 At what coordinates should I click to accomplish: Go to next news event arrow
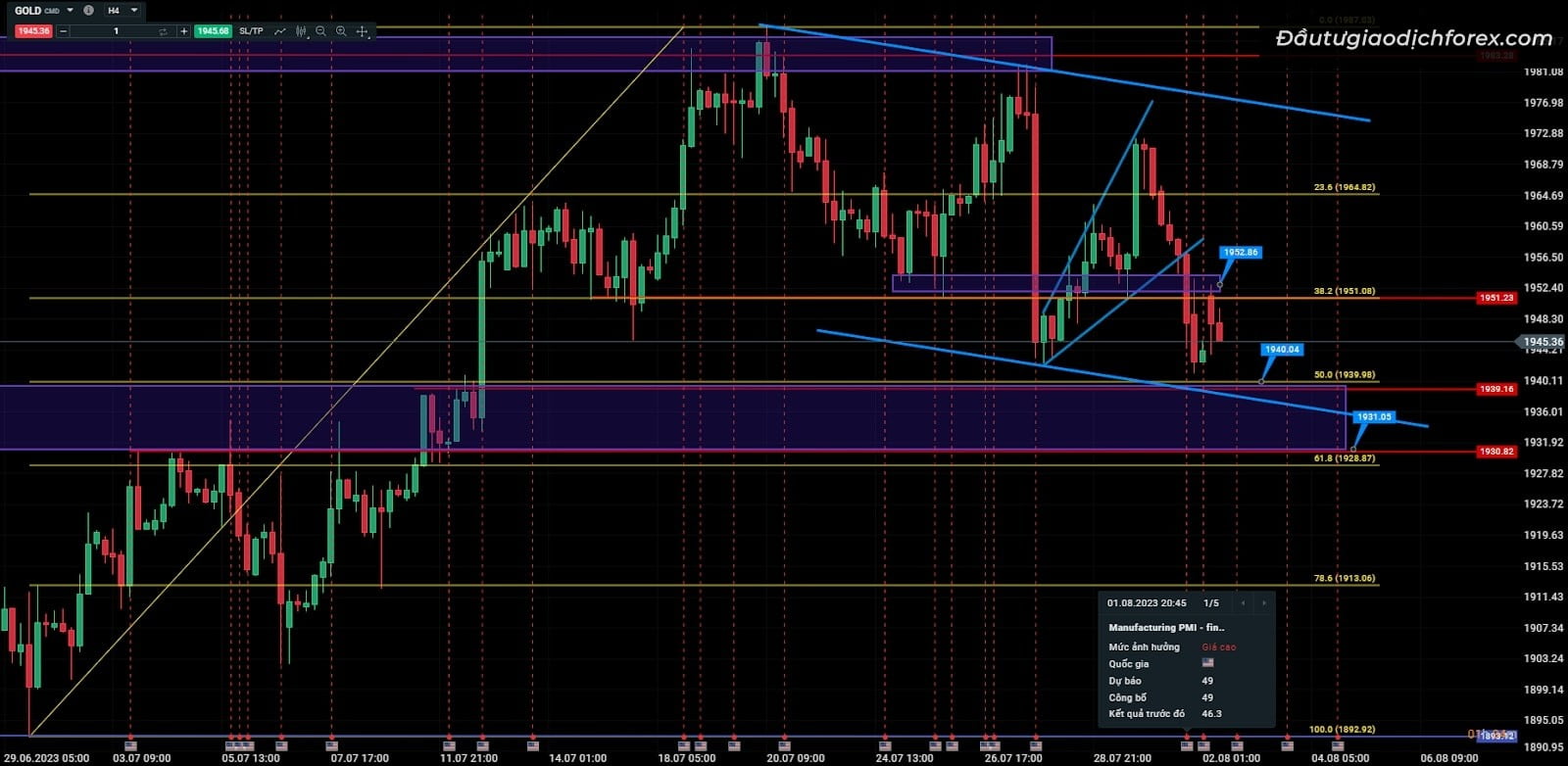[x=1263, y=603]
